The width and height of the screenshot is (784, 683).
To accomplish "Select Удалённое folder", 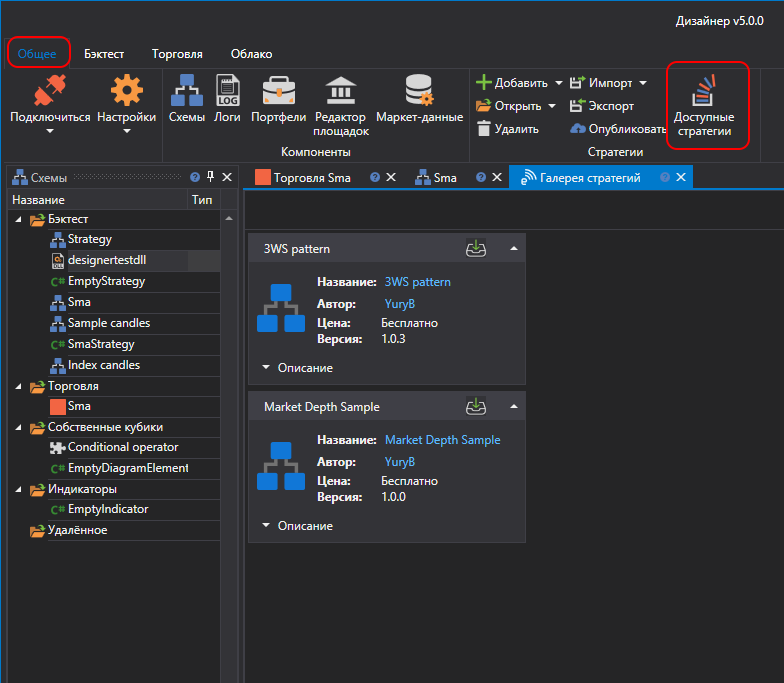I will click(78, 530).
